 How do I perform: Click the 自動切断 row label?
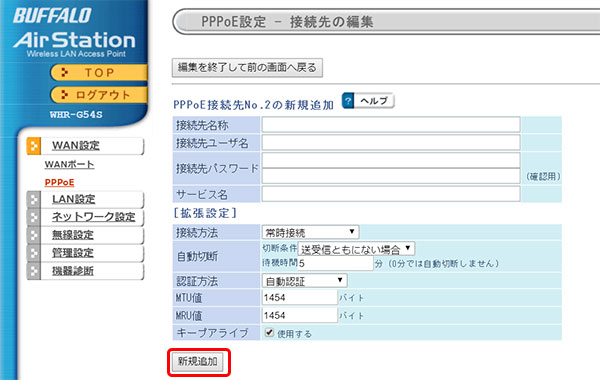(197, 257)
